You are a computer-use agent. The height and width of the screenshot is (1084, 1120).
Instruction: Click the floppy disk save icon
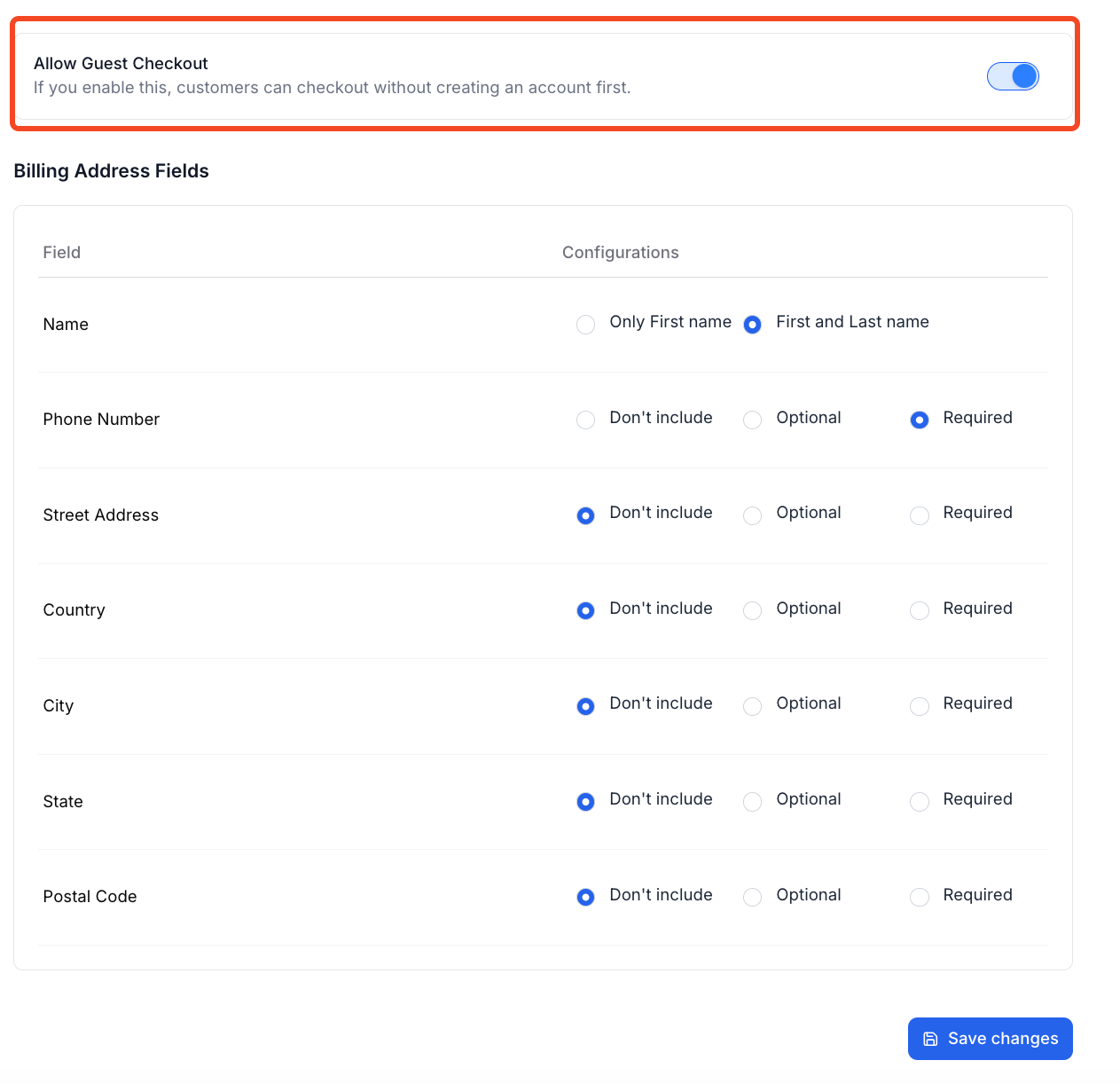[x=930, y=1039]
